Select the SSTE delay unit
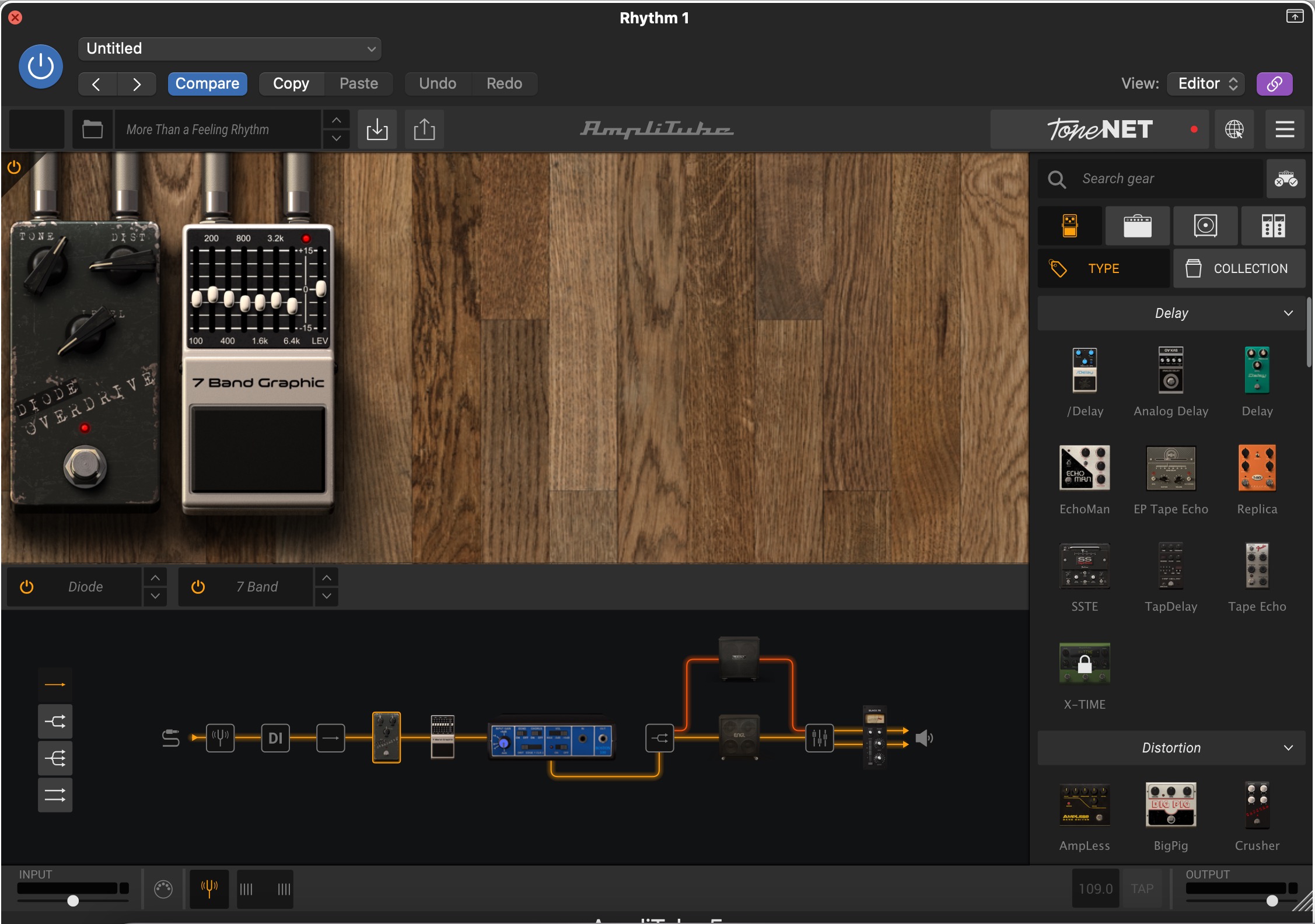Image resolution: width=1315 pixels, height=924 pixels. tap(1085, 566)
